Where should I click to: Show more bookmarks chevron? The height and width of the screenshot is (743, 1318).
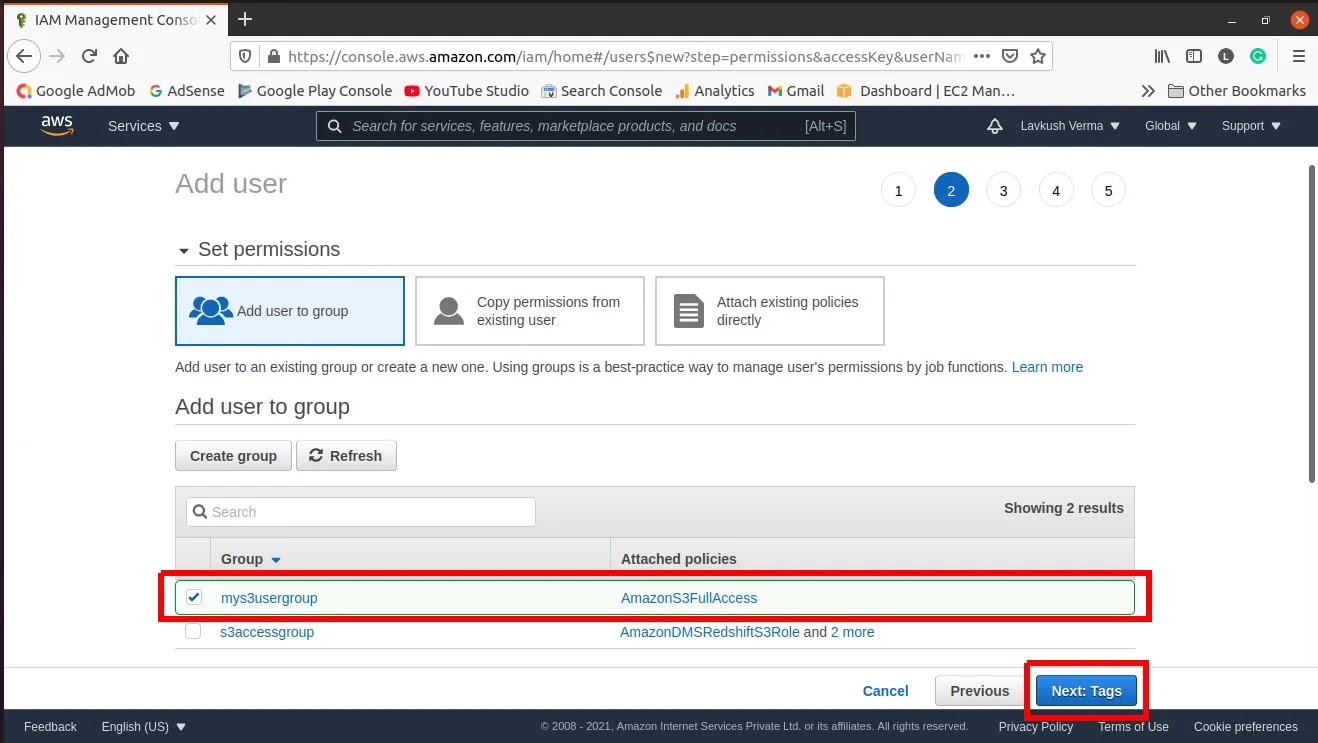(x=1147, y=90)
